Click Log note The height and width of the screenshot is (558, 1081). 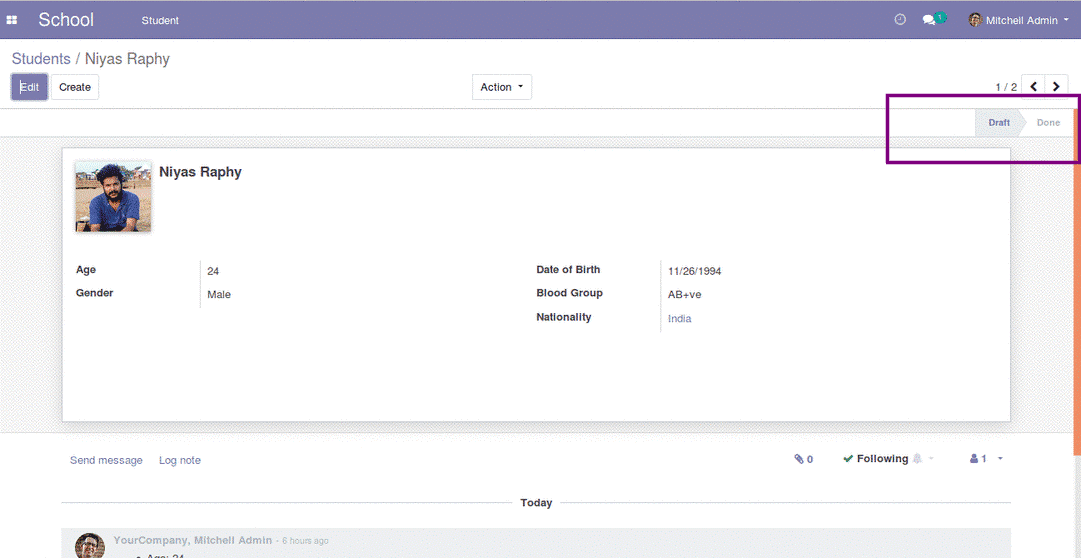[x=180, y=460]
